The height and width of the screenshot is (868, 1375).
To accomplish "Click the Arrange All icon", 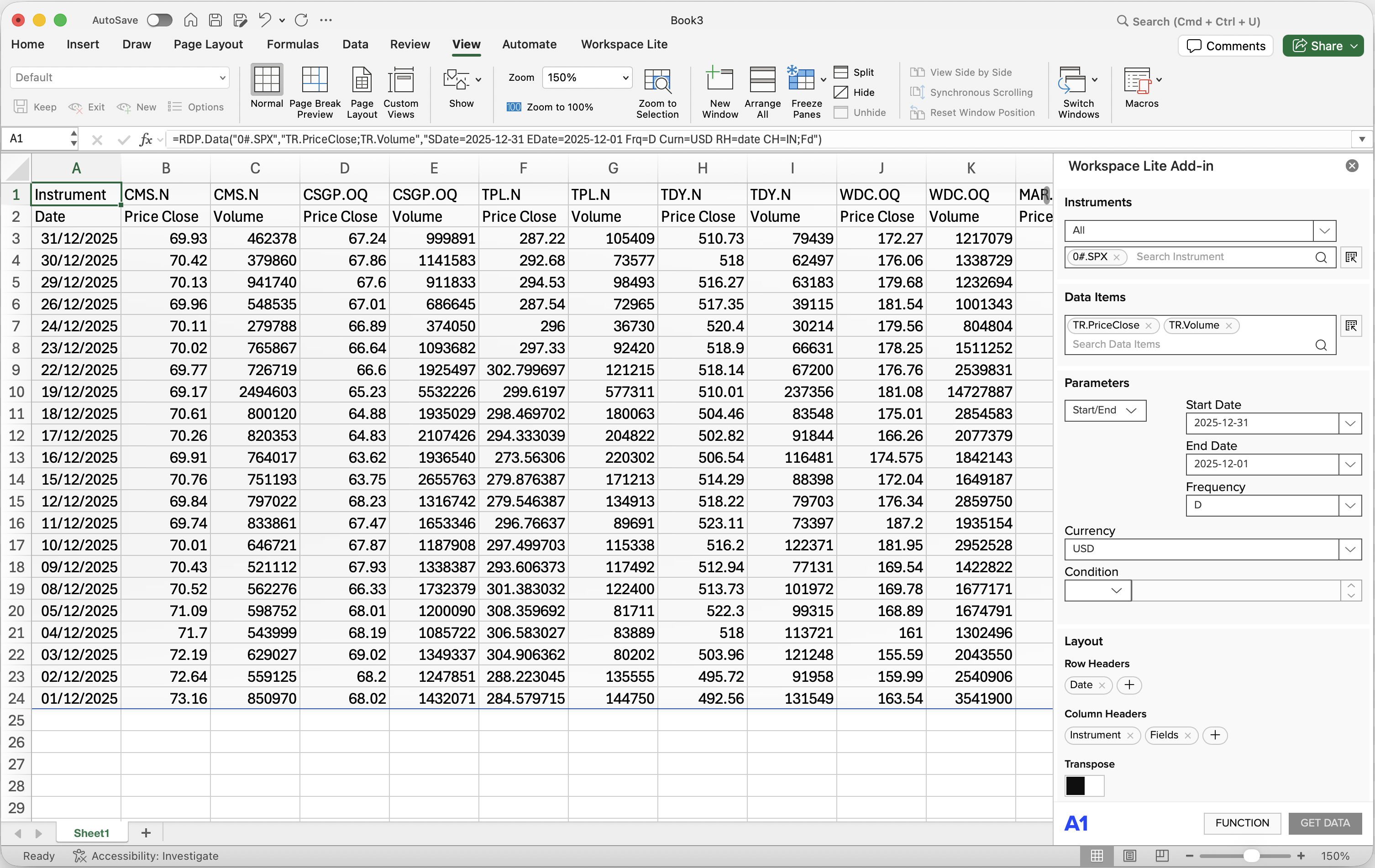I will 762,80.
